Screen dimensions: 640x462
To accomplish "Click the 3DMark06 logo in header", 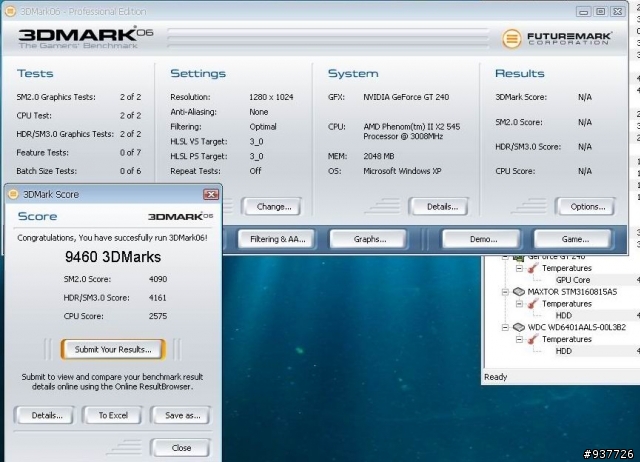I will point(86,38).
